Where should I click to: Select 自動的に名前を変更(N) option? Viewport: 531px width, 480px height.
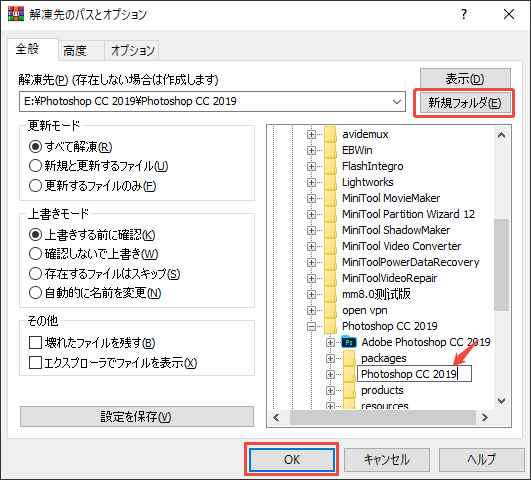click(95, 293)
